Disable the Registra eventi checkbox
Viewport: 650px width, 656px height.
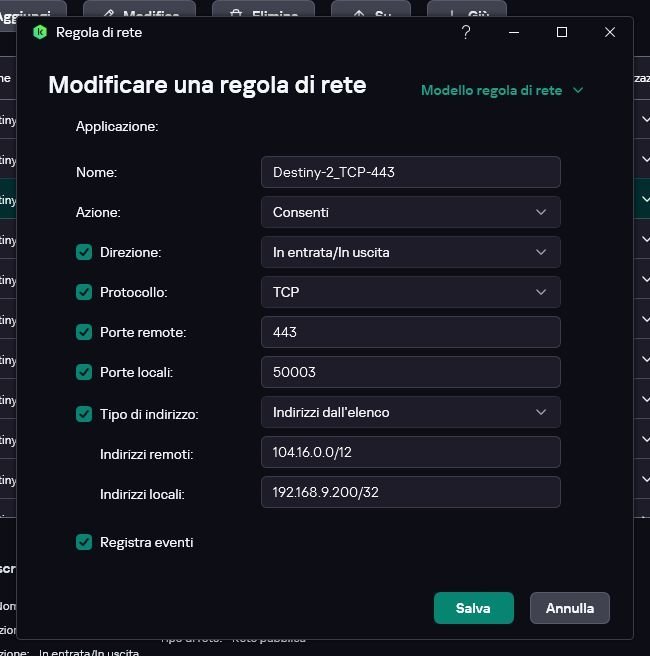(x=84, y=542)
